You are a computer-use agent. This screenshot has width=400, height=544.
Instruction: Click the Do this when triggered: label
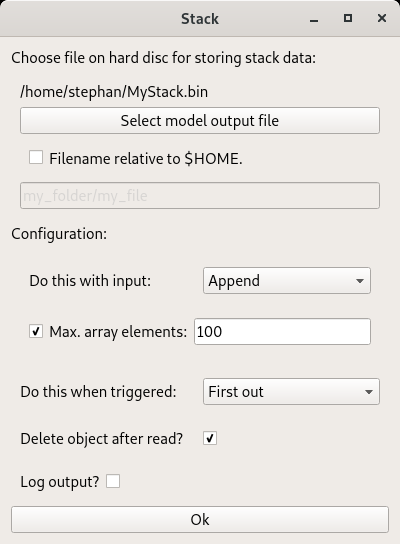(x=98, y=392)
